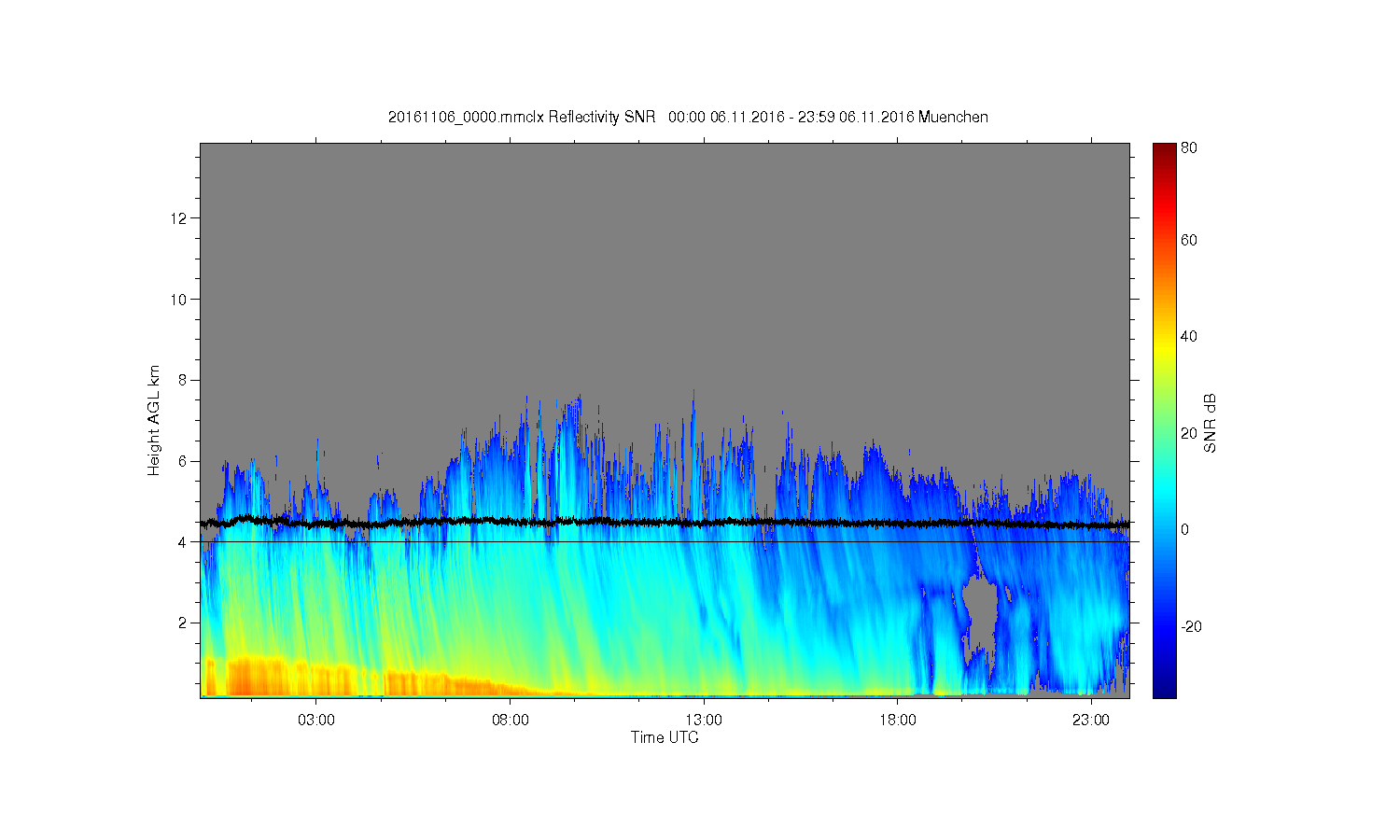This screenshot has height=840, width=1400.
Task: Click the dark red top of the colorbar
Action: [x=1164, y=151]
